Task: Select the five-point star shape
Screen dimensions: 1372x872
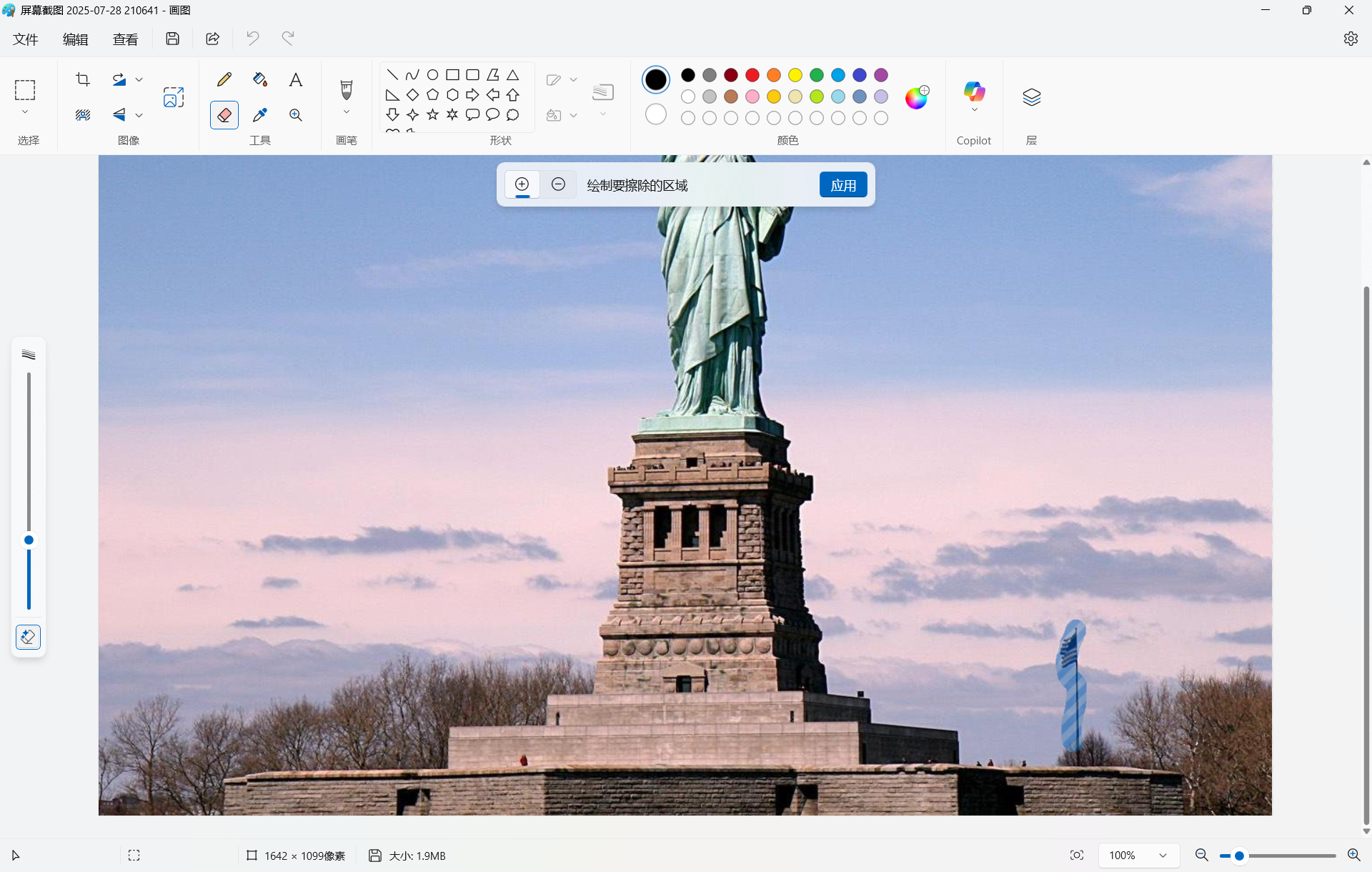Action: (432, 114)
